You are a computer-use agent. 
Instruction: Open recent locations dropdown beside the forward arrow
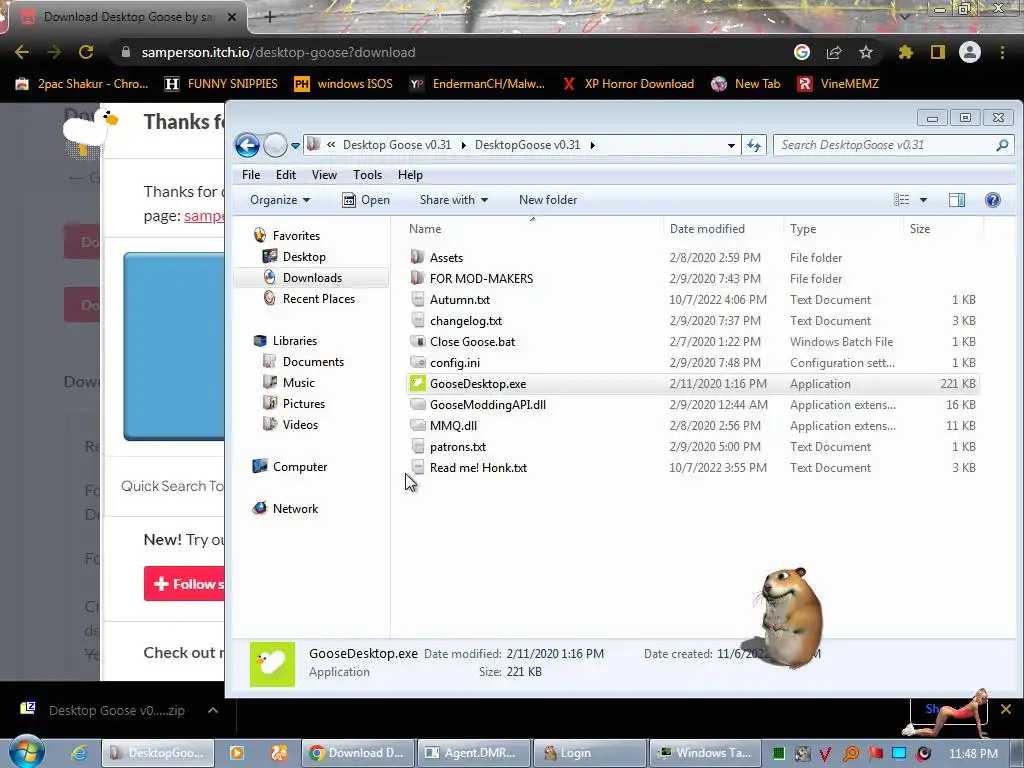pyautogui.click(x=295, y=146)
